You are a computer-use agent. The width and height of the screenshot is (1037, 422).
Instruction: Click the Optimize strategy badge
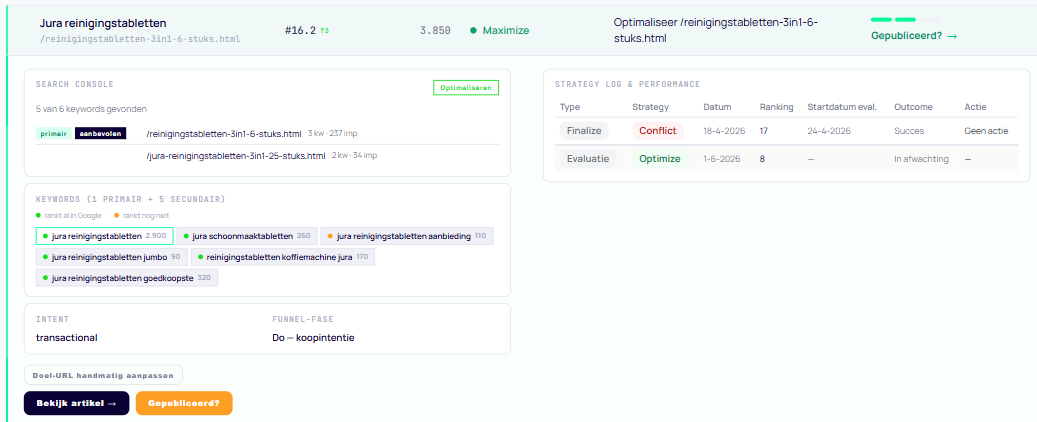click(x=659, y=159)
